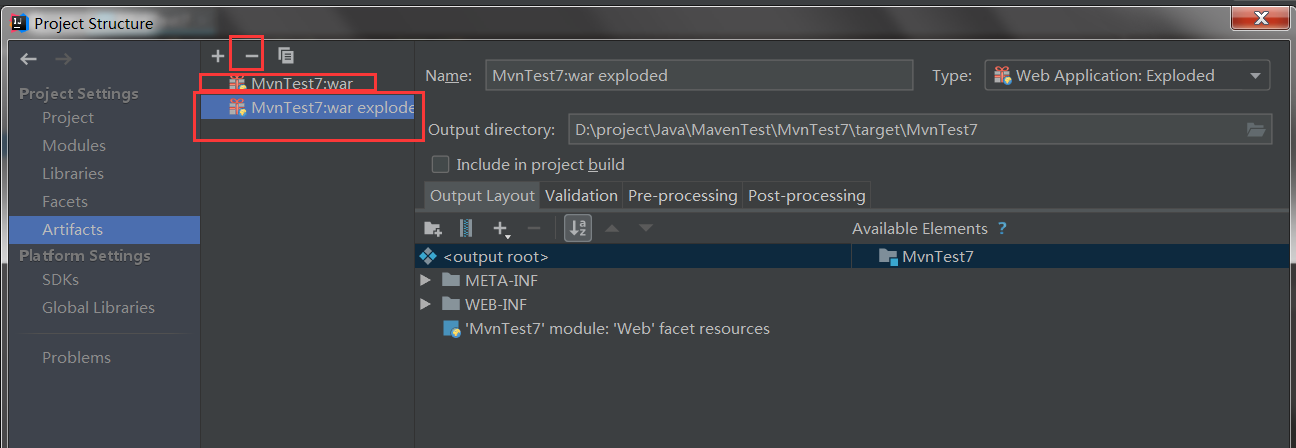Remove the selected artifact with minus icon
This screenshot has width=1296, height=448.
point(251,56)
